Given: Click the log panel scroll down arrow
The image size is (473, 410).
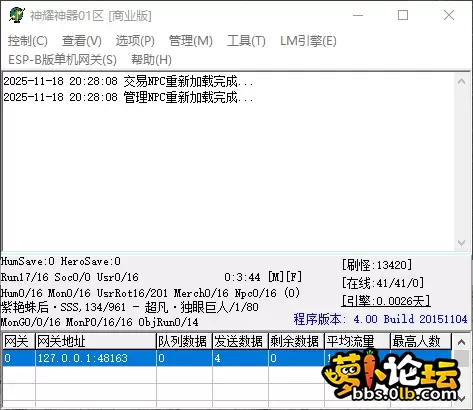Looking at the screenshot, I should [461, 243].
